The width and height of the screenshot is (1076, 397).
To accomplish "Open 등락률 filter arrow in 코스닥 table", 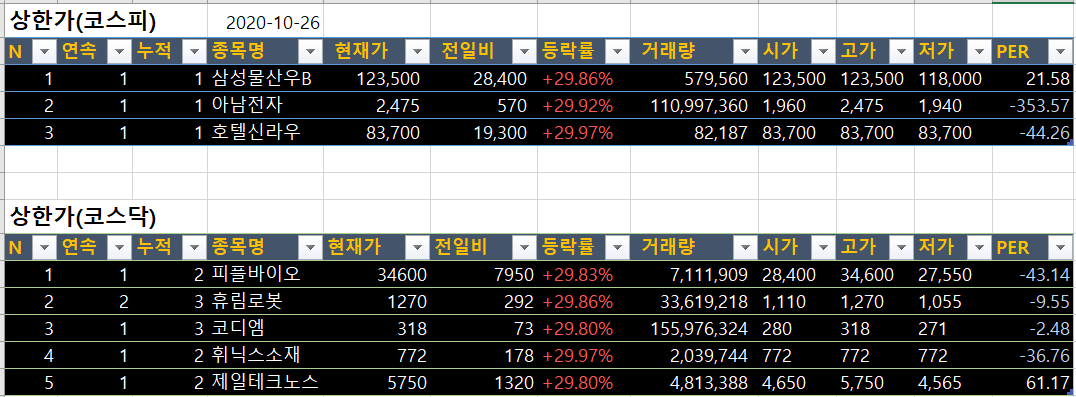I will point(618,247).
